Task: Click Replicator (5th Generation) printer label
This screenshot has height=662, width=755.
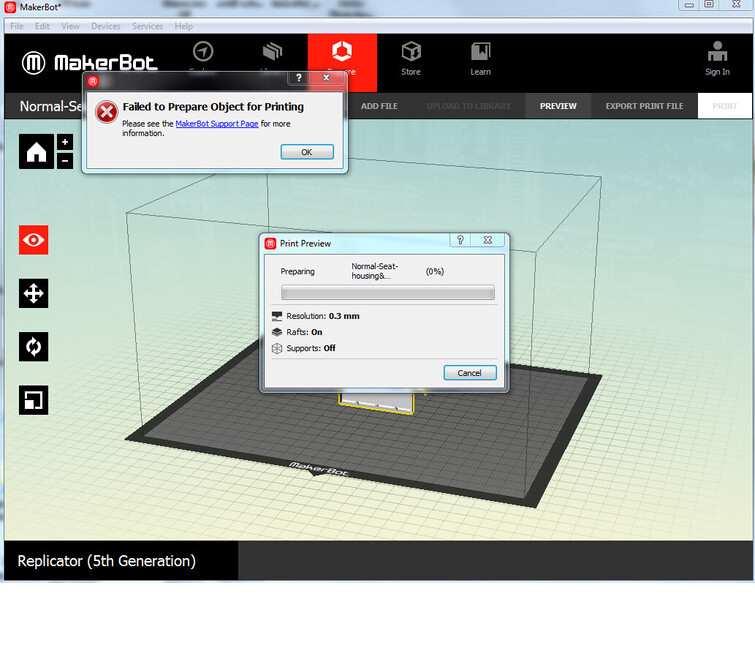Action: pyautogui.click(x=107, y=561)
